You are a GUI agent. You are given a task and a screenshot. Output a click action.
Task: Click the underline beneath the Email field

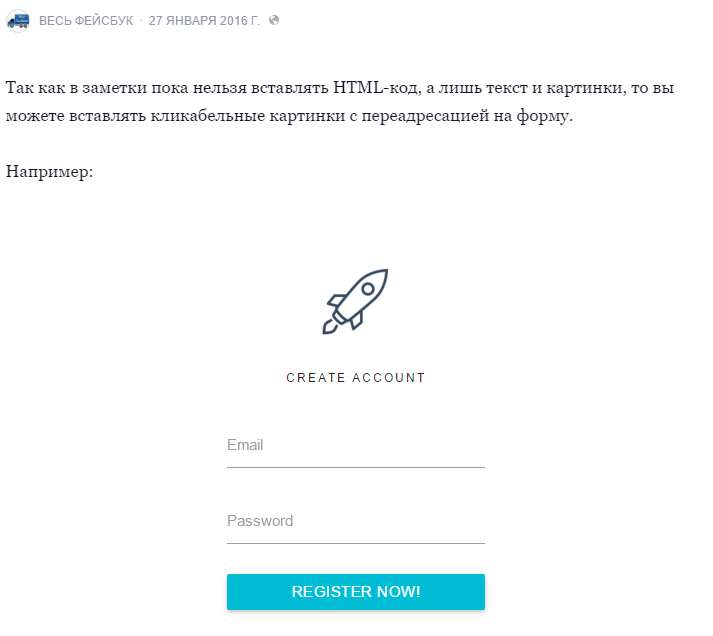coord(355,467)
